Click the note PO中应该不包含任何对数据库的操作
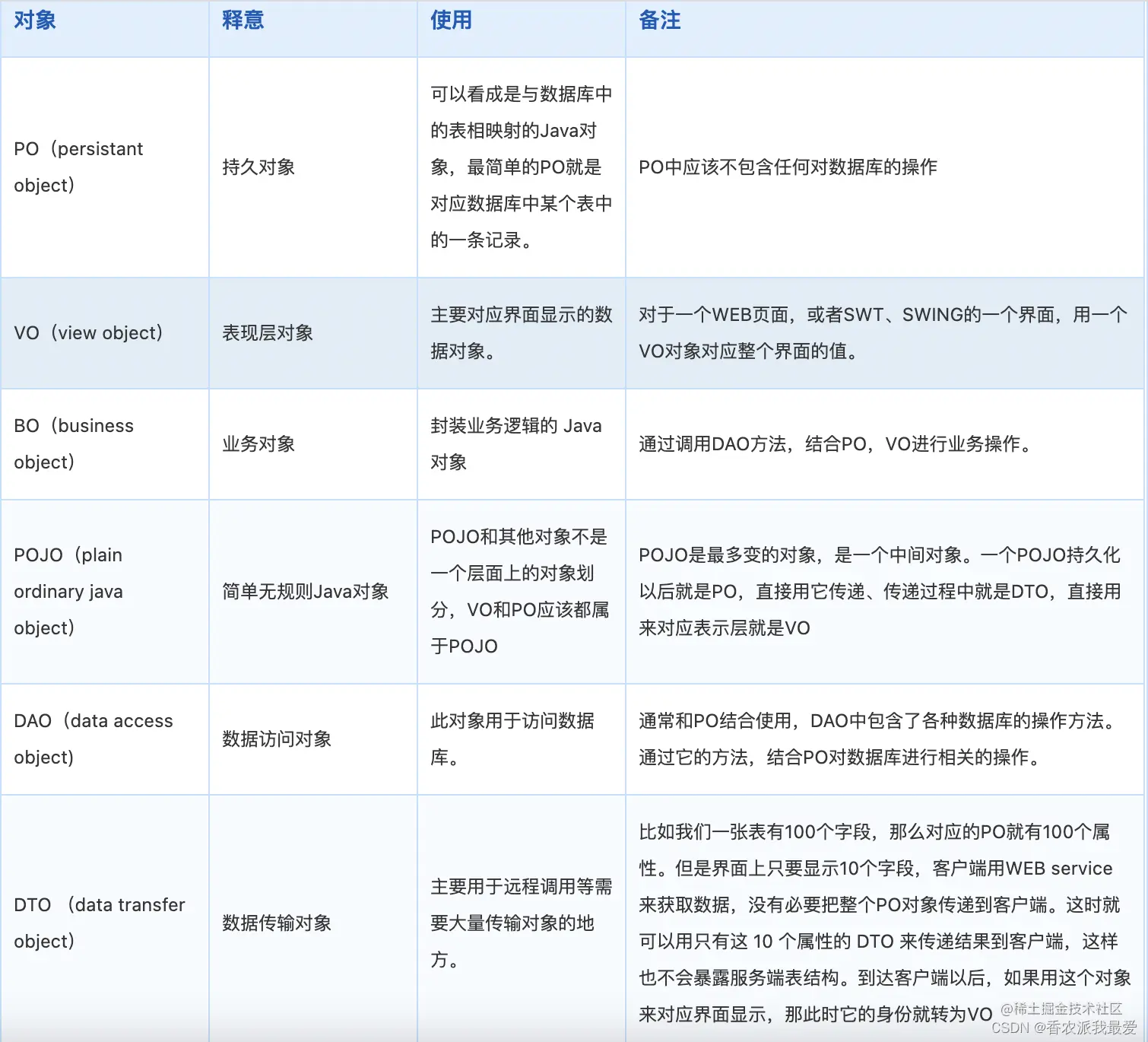This screenshot has width=1148, height=1042. (x=788, y=167)
